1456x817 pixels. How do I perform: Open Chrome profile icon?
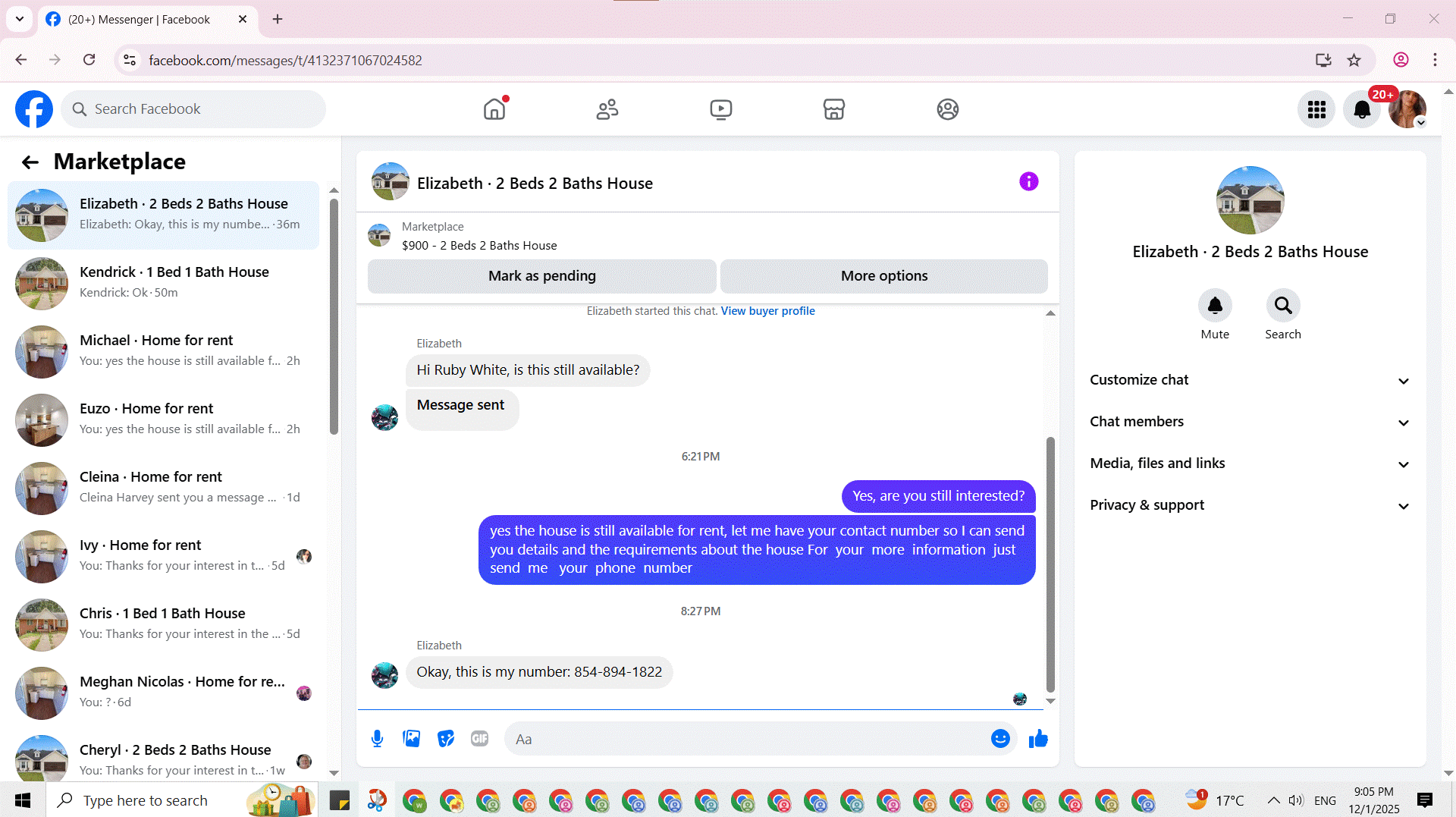[1401, 60]
